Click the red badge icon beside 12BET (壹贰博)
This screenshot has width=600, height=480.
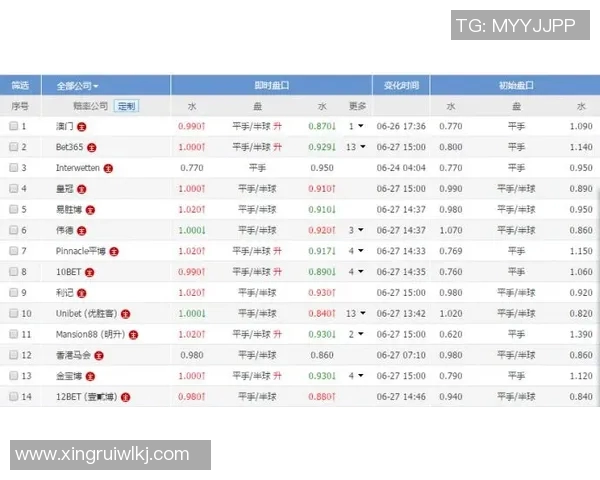[125, 397]
